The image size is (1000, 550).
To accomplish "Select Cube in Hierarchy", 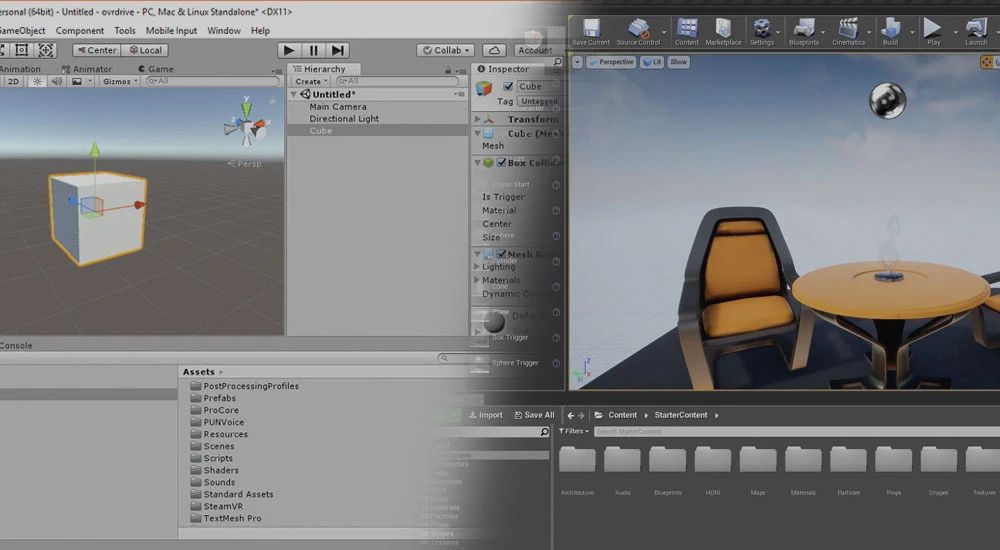I will tap(377, 131).
